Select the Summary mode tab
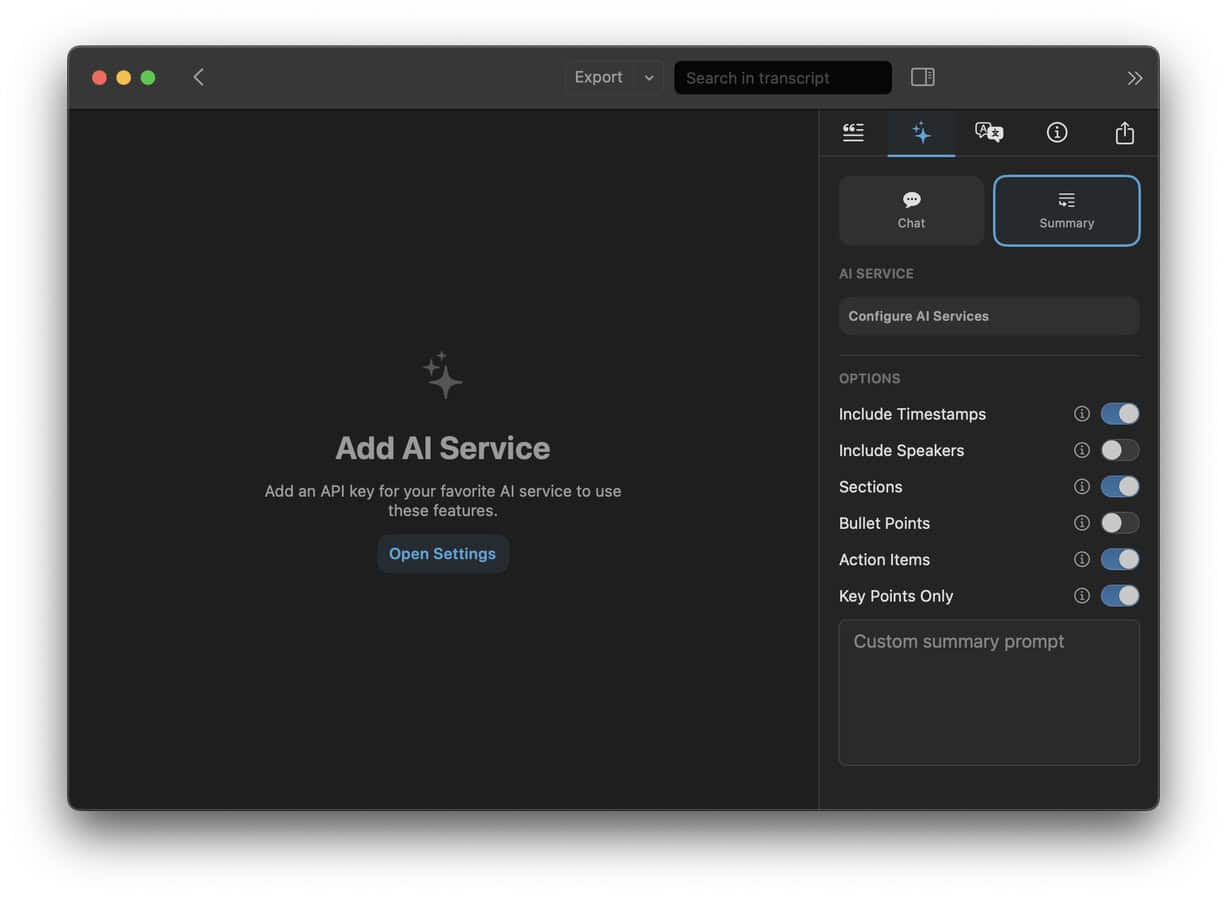The image size is (1227, 900). (x=1066, y=211)
